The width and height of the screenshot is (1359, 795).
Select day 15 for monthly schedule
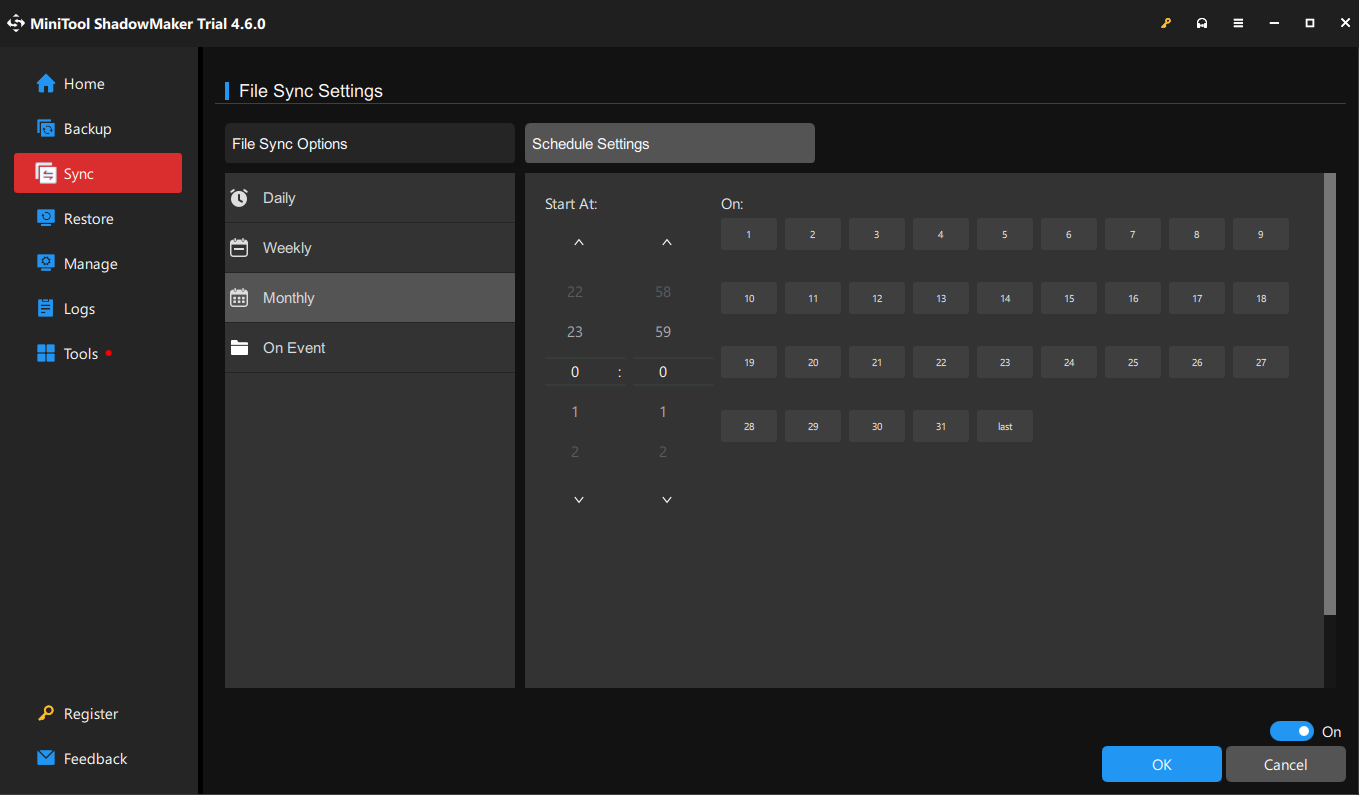[x=1069, y=298]
